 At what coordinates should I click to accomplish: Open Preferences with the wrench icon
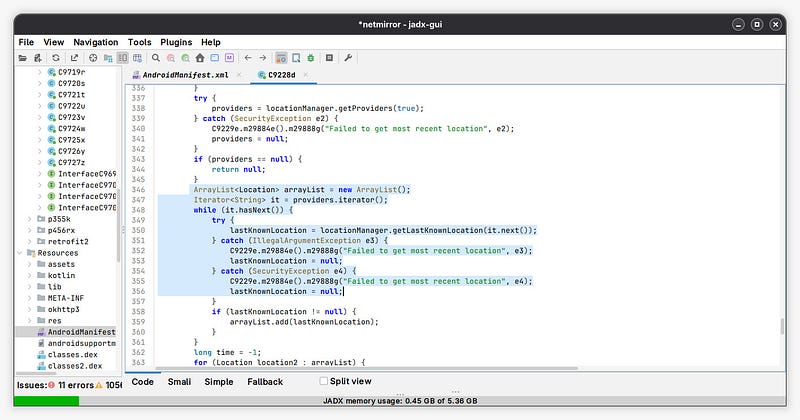(348, 58)
